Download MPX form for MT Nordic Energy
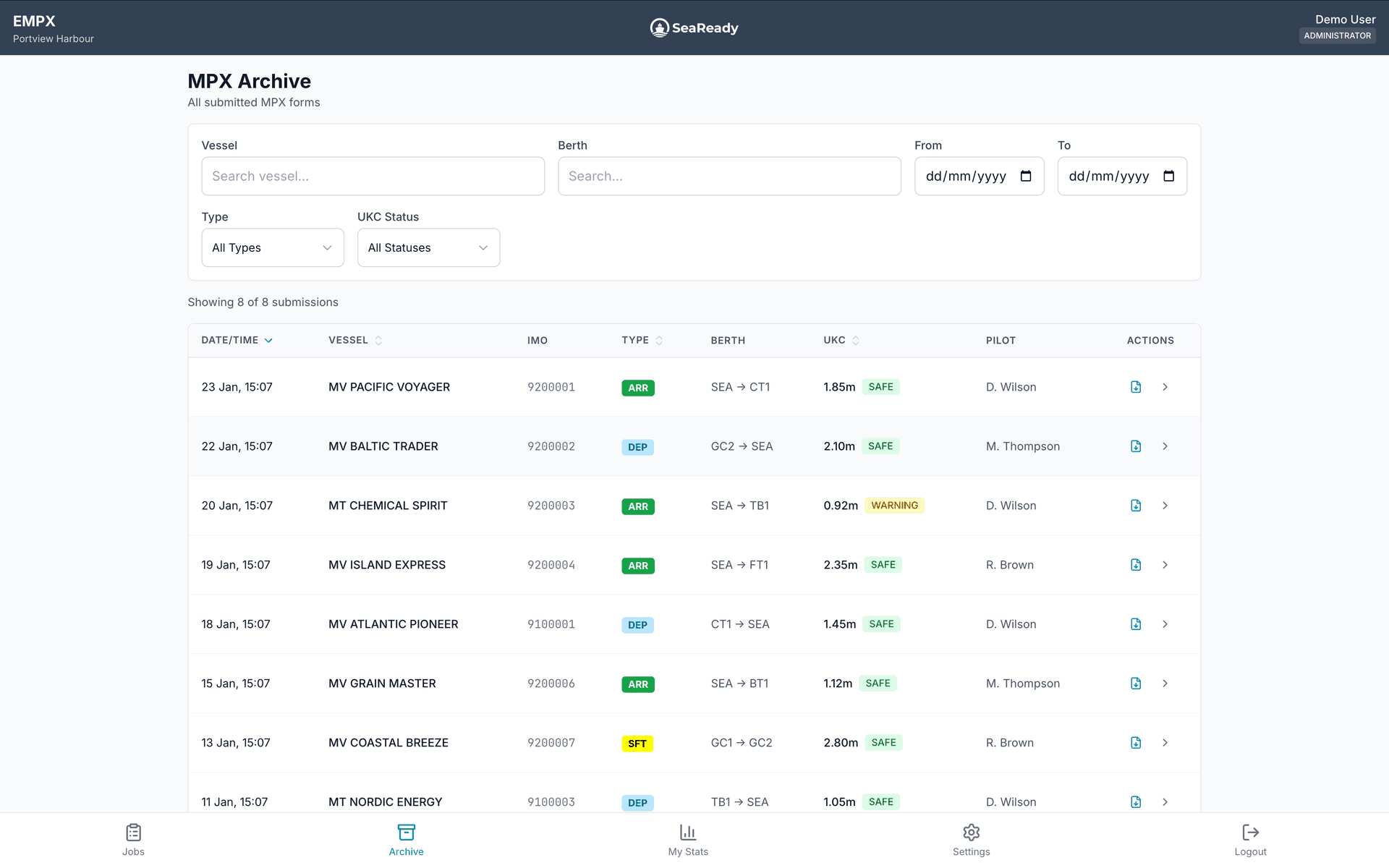Image resolution: width=1389 pixels, height=868 pixels. [x=1136, y=801]
